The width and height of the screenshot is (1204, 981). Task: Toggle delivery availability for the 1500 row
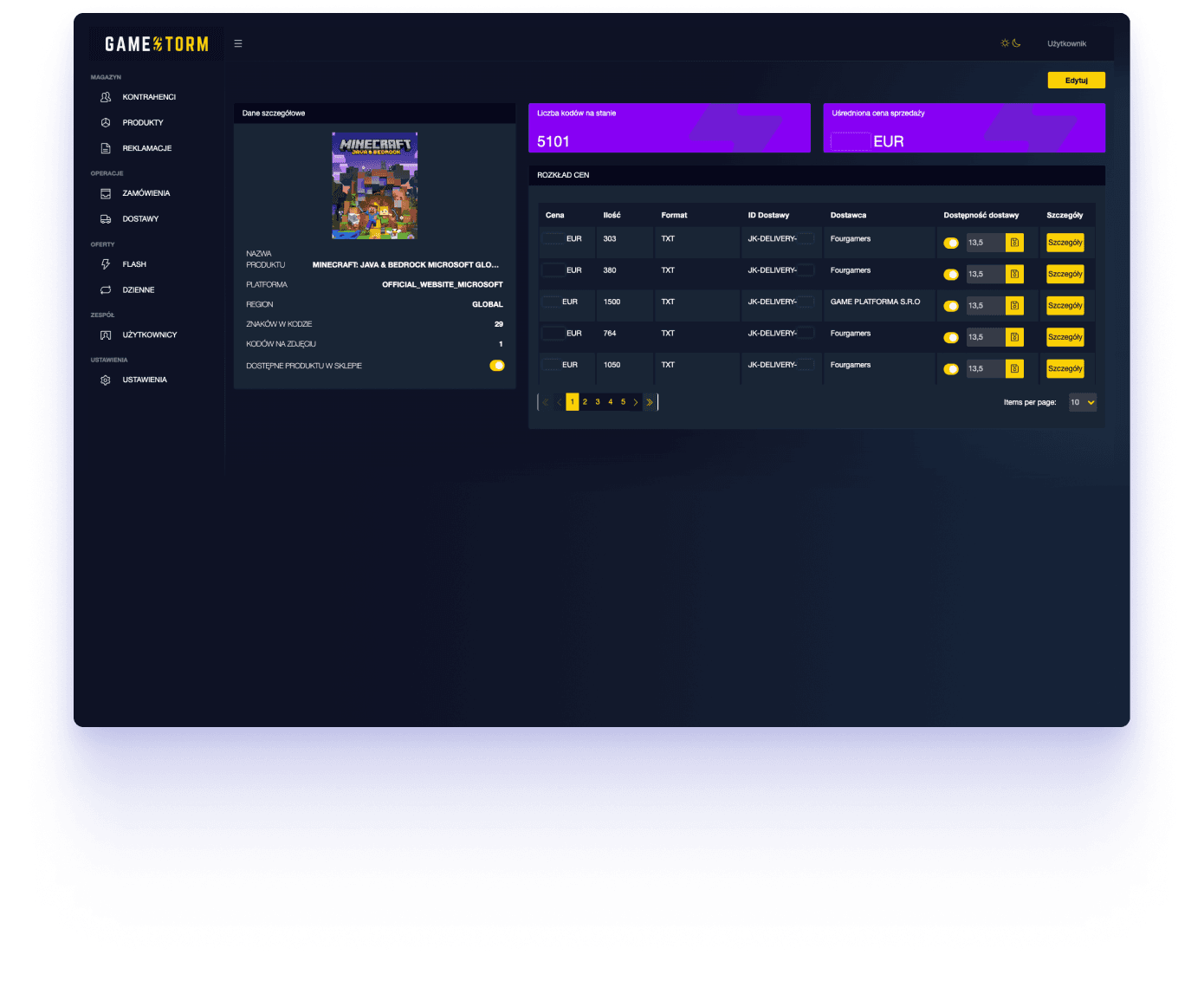pyautogui.click(x=951, y=306)
